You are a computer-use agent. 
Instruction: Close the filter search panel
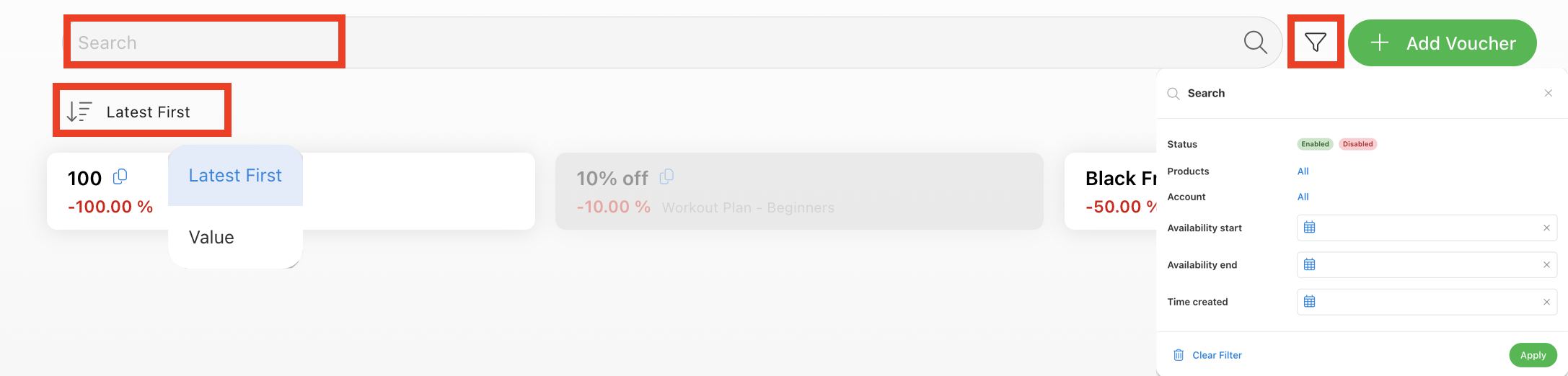[1549, 93]
